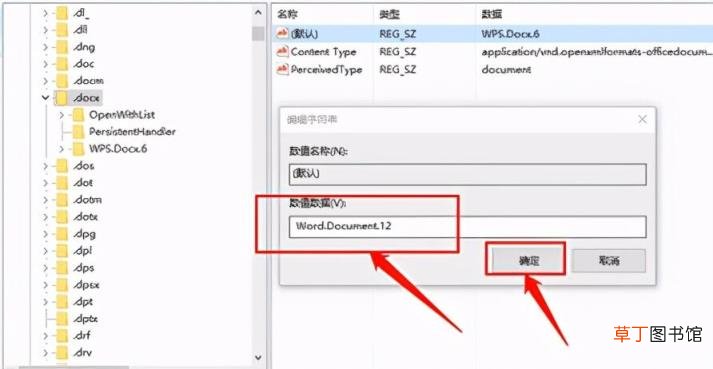Click the tree scrollbar down arrow
The width and height of the screenshot is (713, 369).
pos(258,358)
